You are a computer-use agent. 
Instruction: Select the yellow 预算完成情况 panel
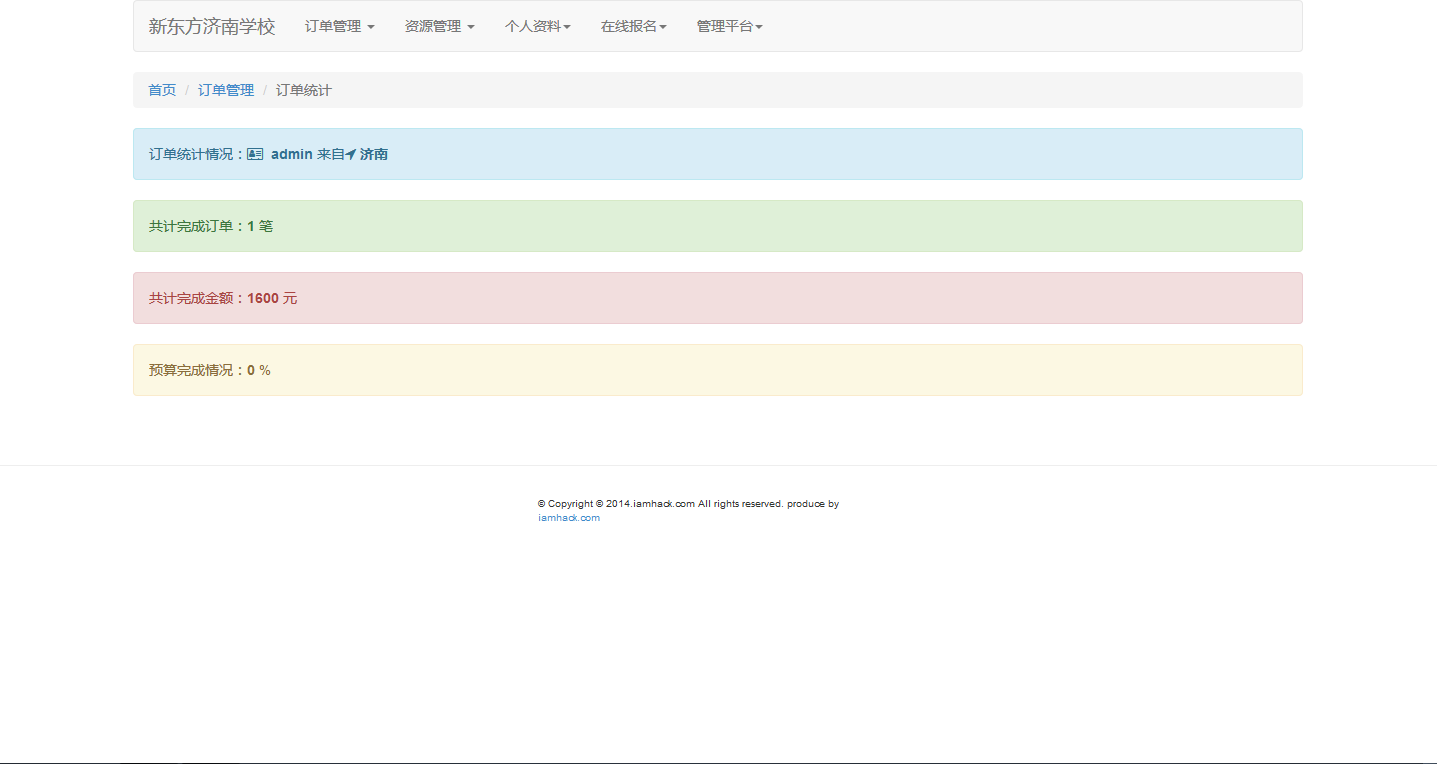click(718, 370)
